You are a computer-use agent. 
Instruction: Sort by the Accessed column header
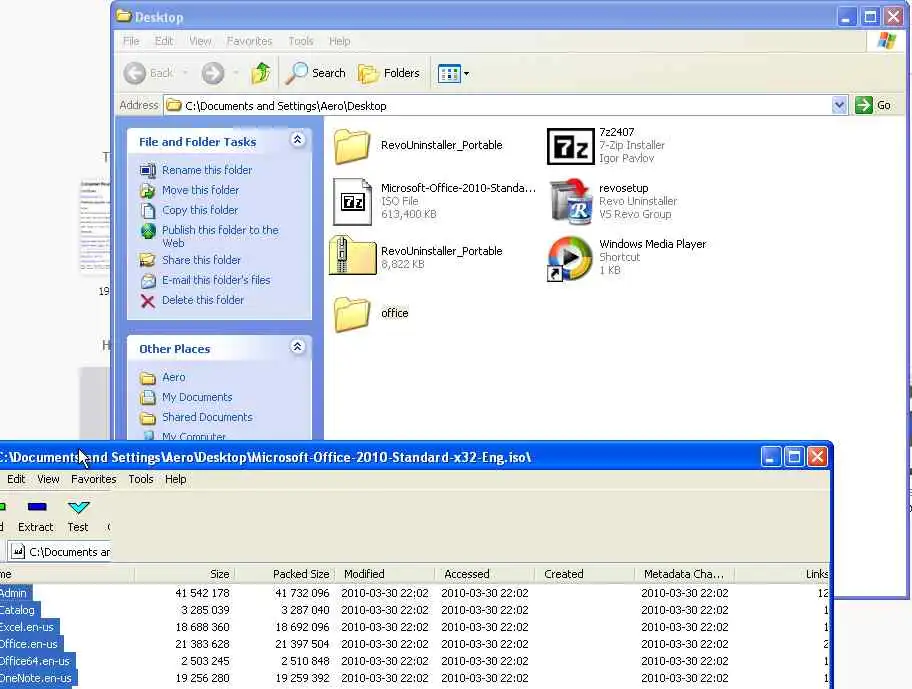[484, 574]
